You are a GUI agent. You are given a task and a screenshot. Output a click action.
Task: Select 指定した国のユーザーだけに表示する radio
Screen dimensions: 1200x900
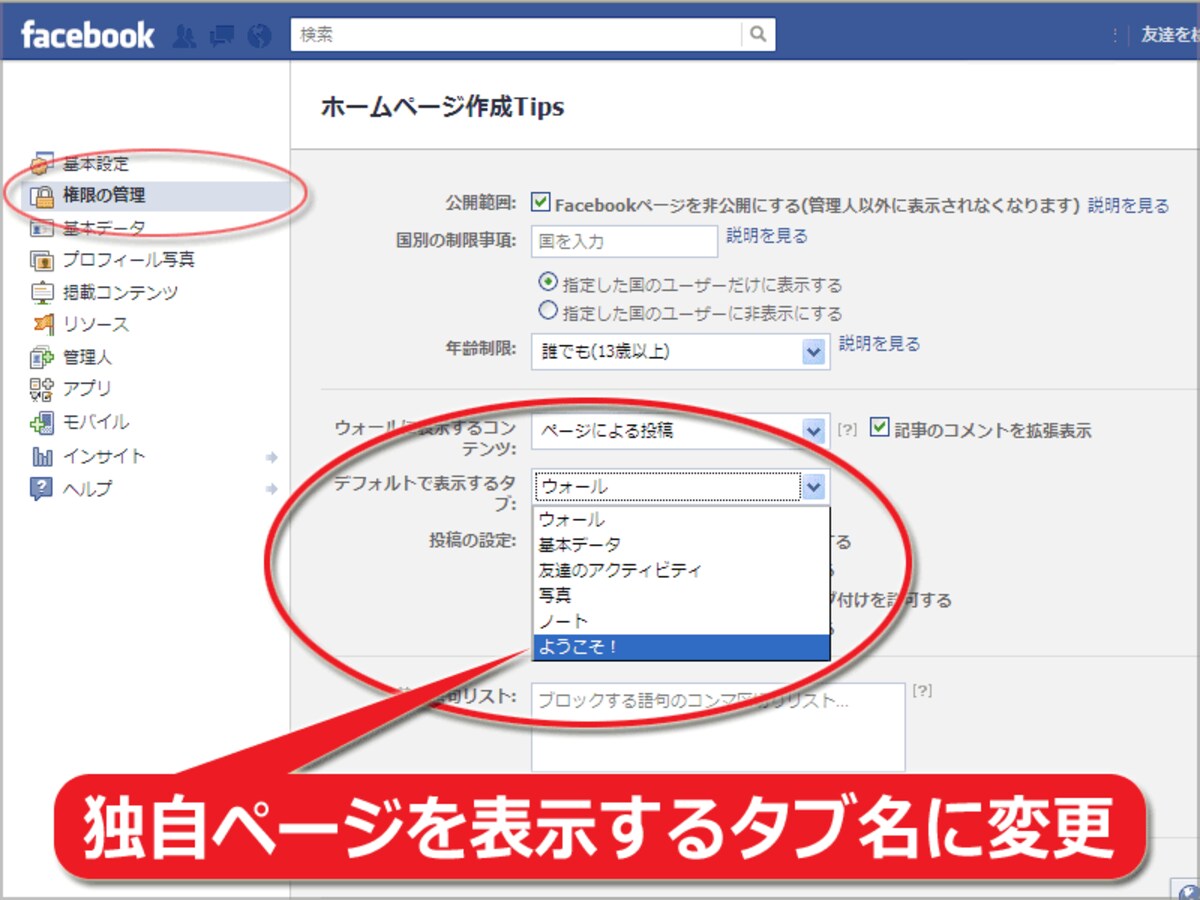[x=548, y=282]
